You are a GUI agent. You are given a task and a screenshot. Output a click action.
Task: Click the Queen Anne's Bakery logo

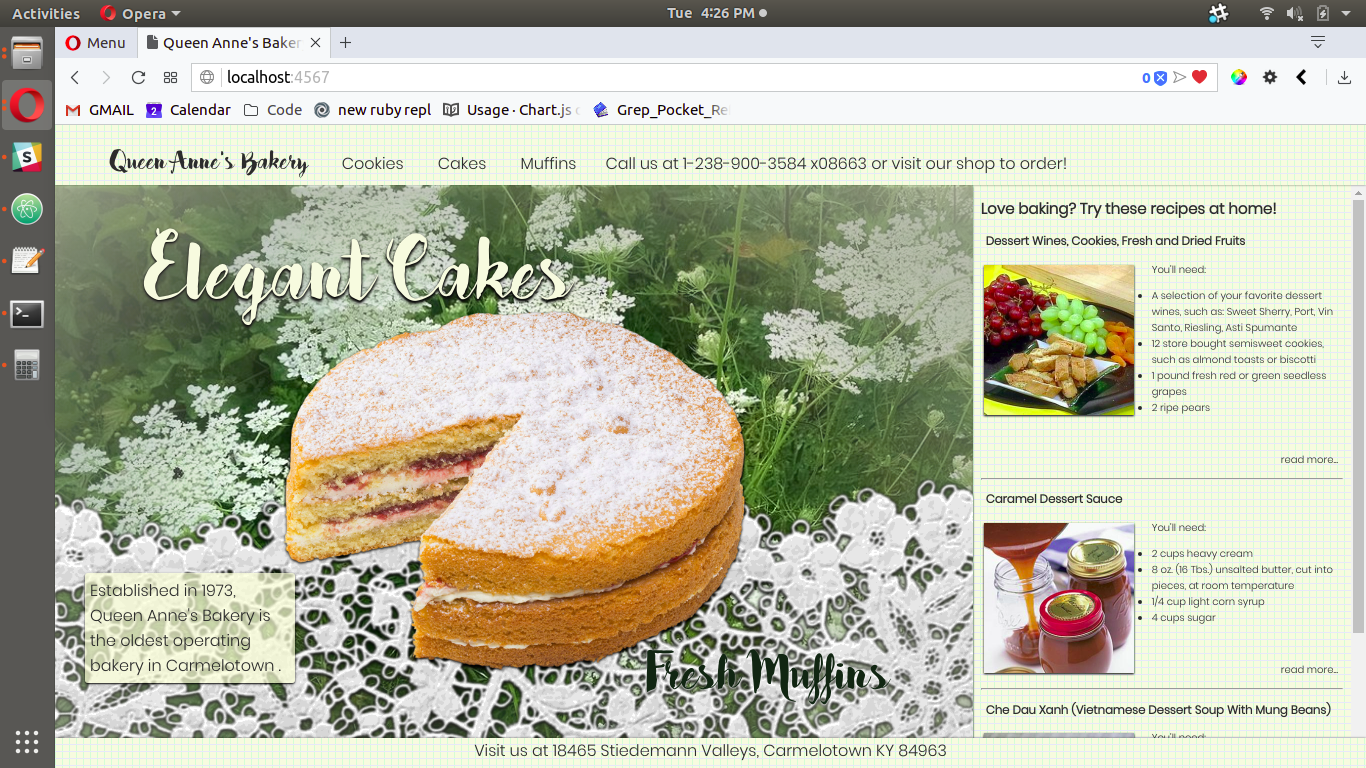pos(208,162)
